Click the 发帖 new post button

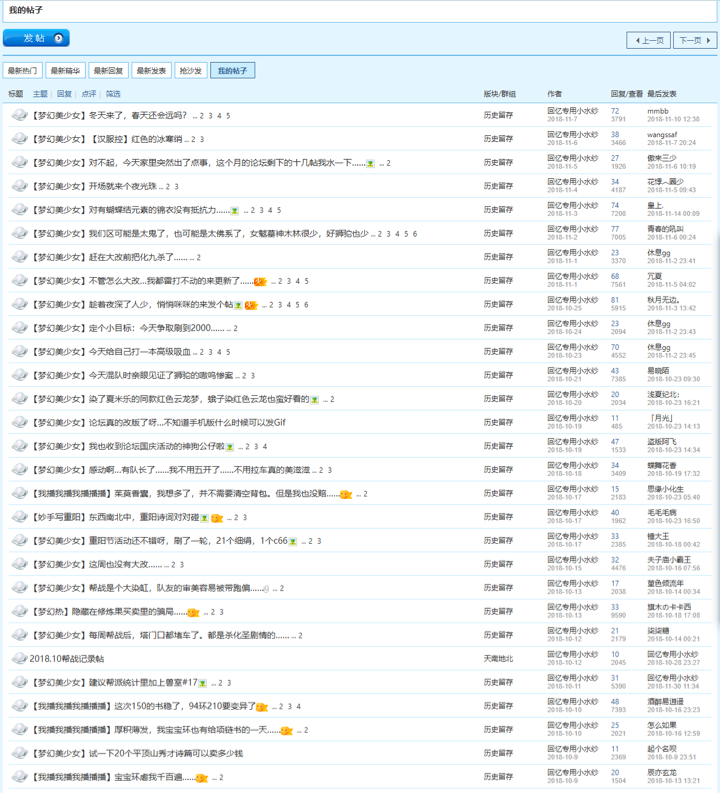pyautogui.click(x=36, y=39)
